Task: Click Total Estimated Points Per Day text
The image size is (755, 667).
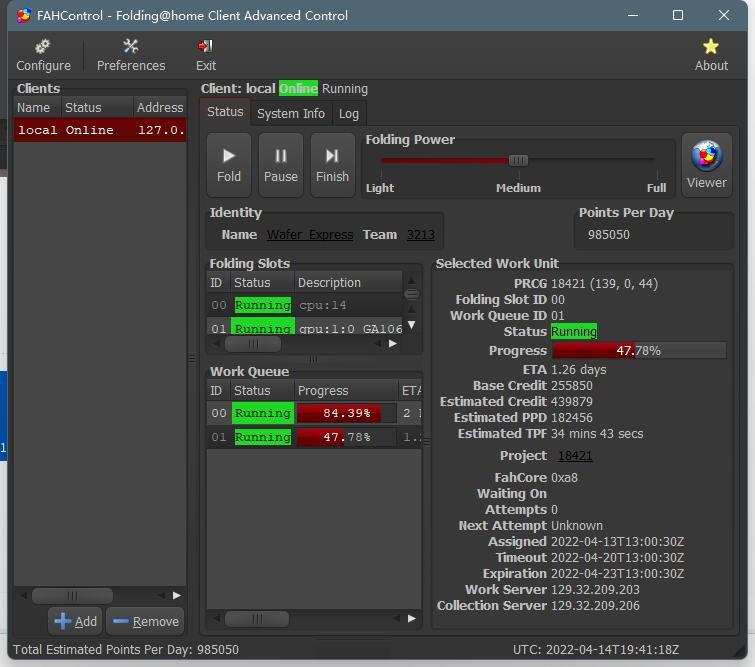Action: 126,650
